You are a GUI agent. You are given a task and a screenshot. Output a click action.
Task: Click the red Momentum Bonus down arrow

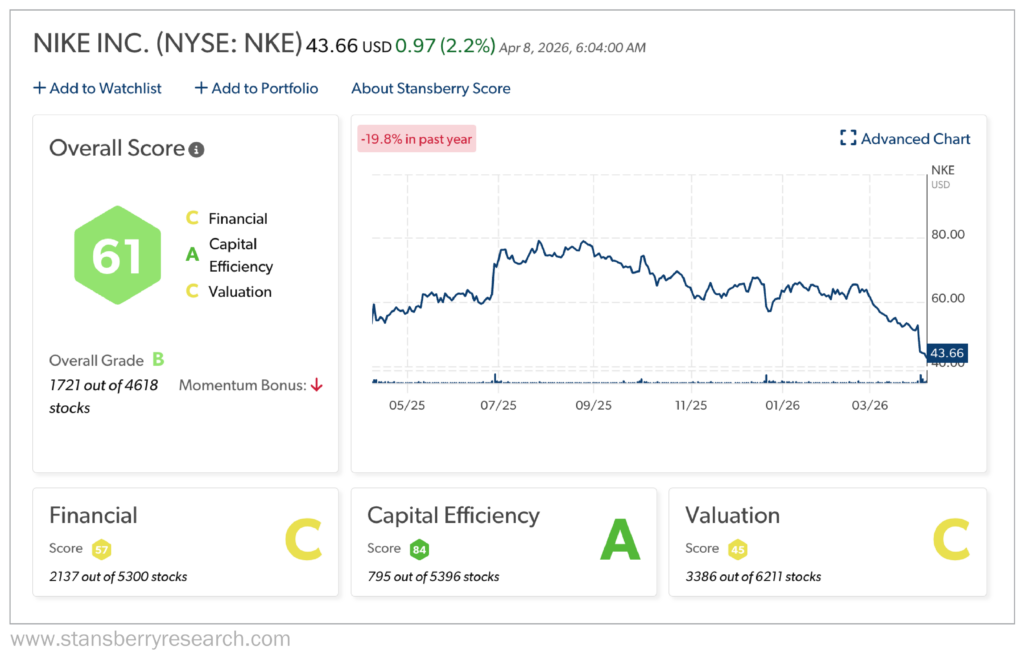[317, 385]
